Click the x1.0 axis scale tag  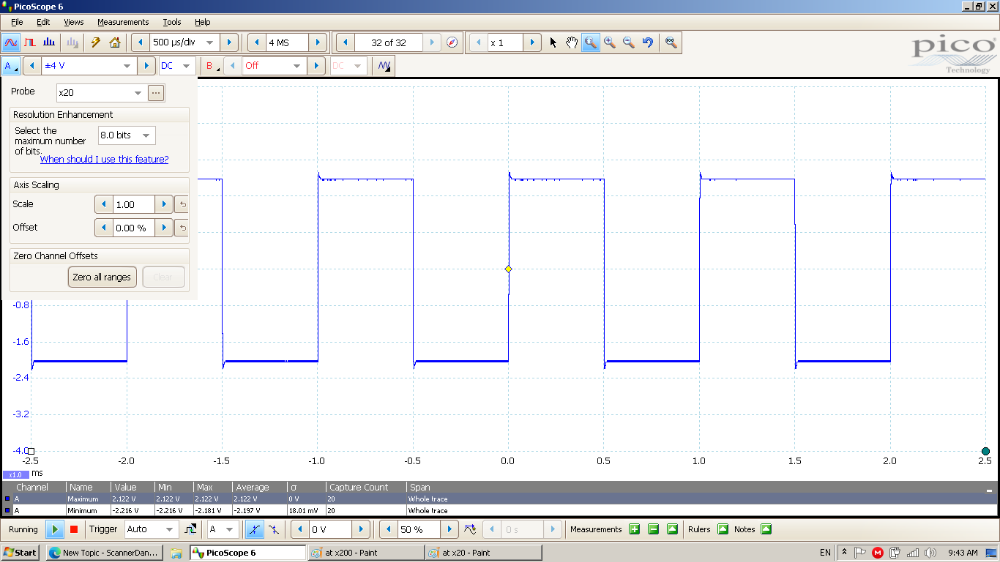tap(16, 475)
